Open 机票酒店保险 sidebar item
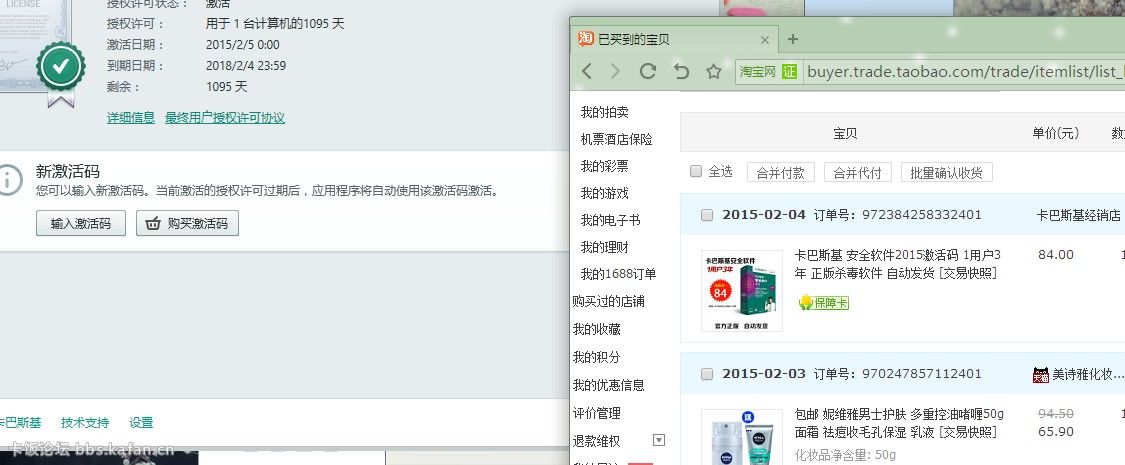Viewport: 1125px width, 465px height. point(616,139)
